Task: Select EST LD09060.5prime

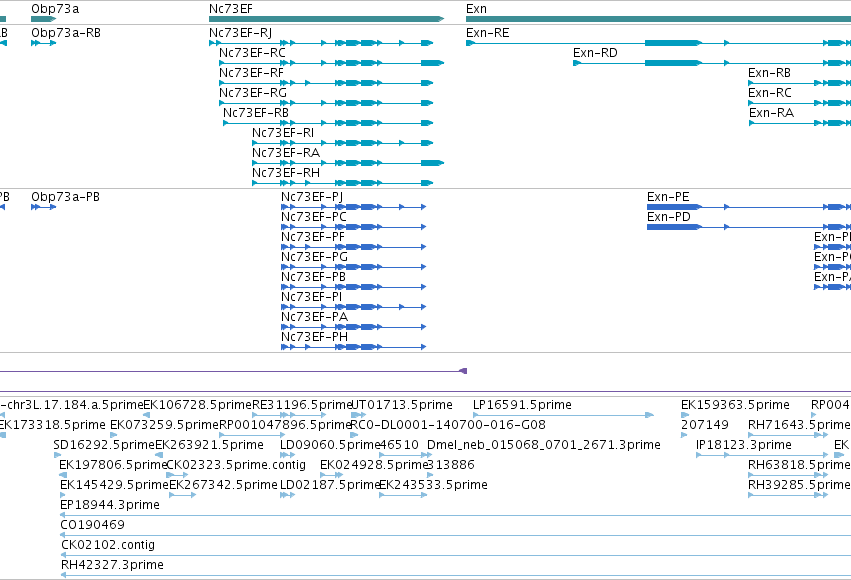Action: tap(329, 445)
